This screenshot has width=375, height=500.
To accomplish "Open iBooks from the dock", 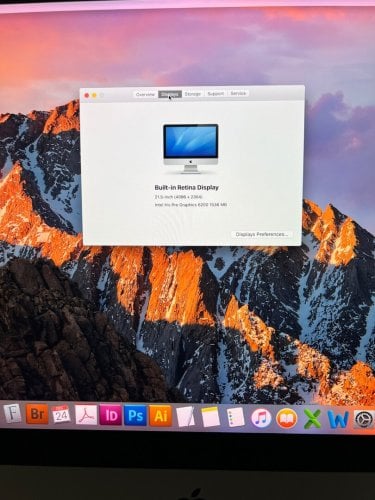I will (287, 419).
